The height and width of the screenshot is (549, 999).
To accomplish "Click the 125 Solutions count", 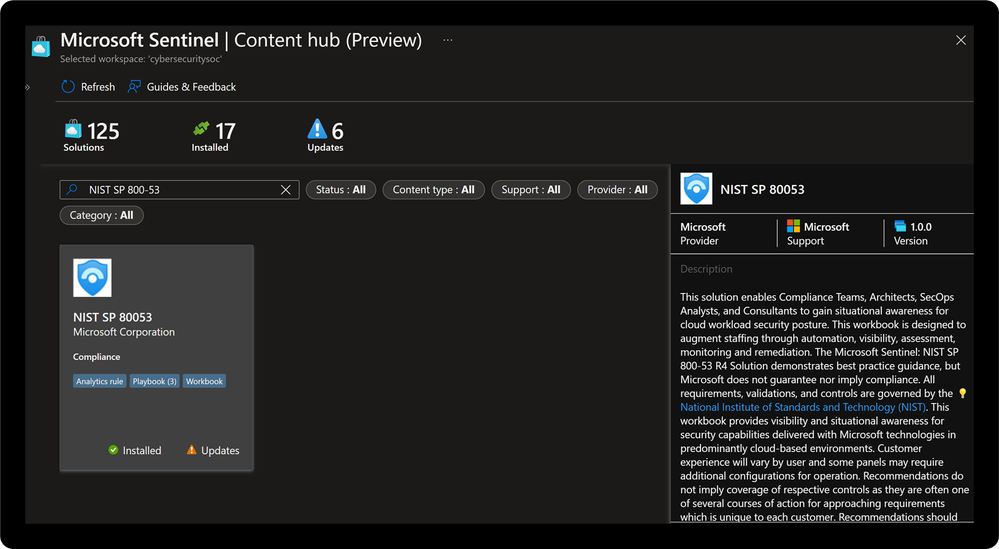I will (x=103, y=131).
